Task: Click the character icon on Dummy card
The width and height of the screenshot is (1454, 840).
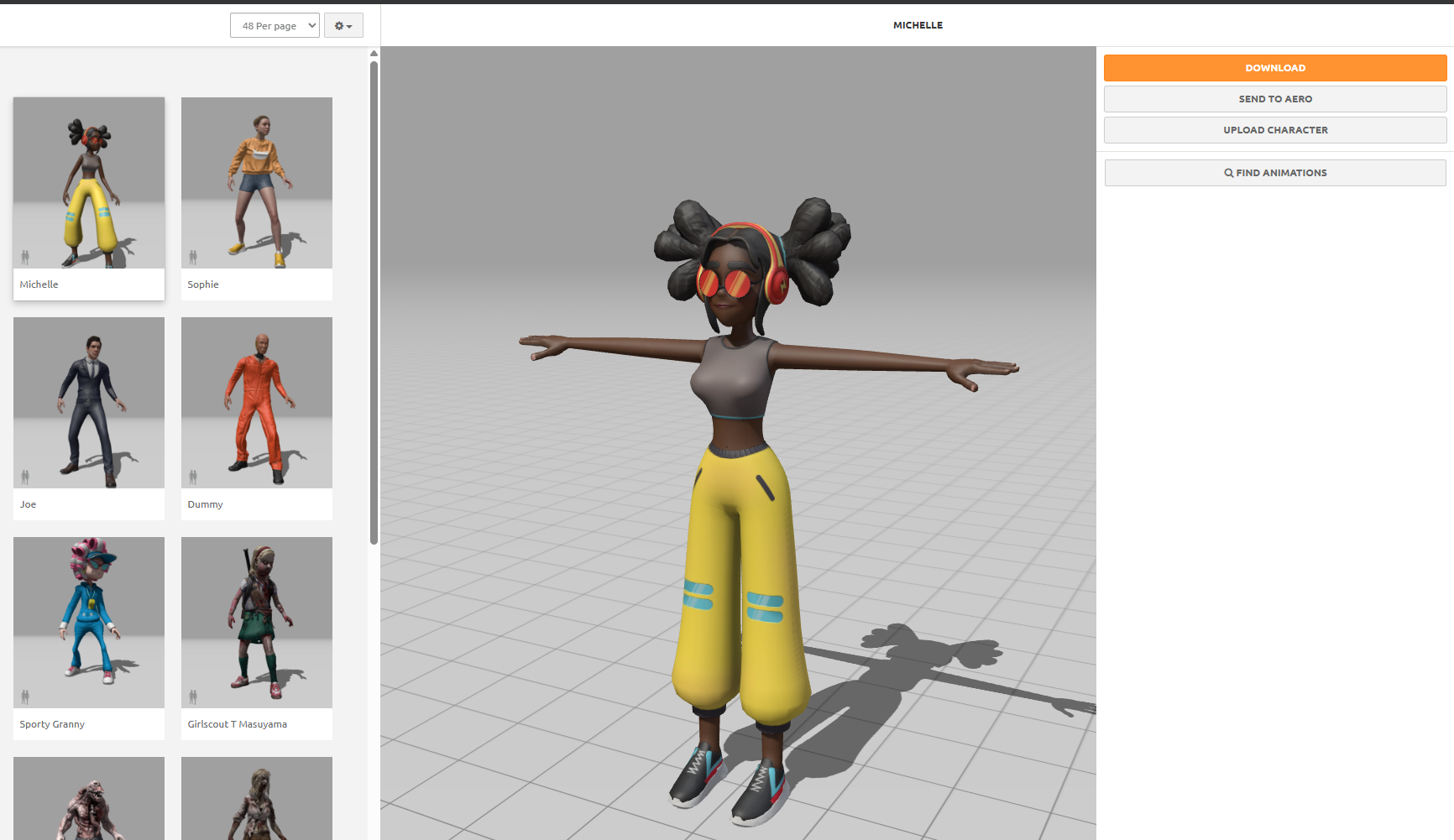Action: point(193,477)
